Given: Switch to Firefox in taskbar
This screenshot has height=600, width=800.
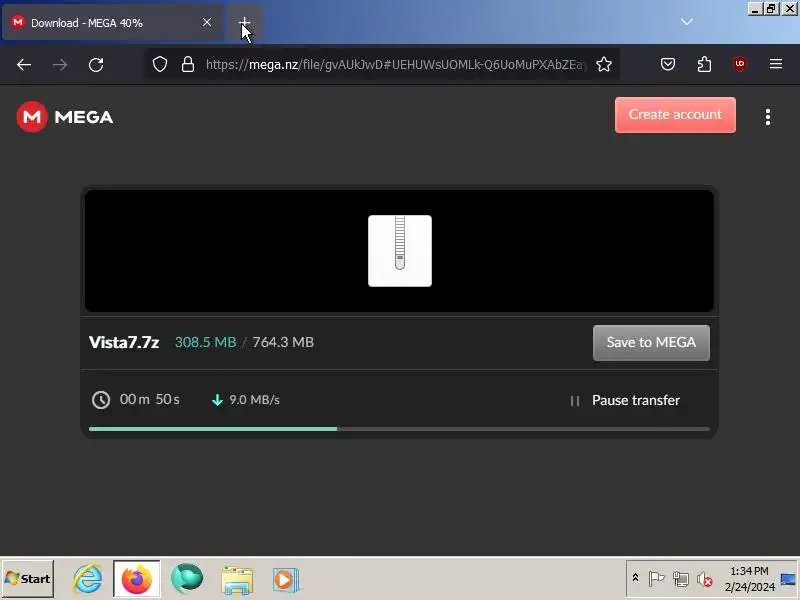Looking at the screenshot, I should (137, 579).
